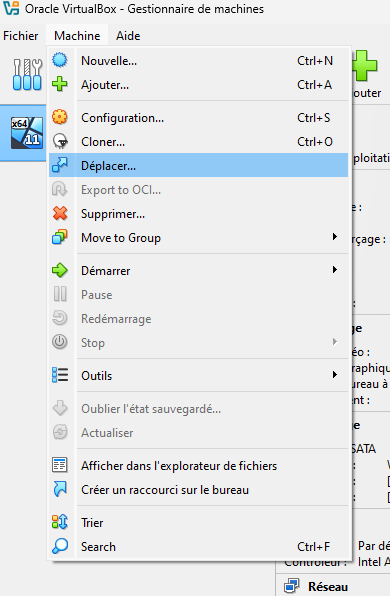Image resolution: width=390 pixels, height=596 pixels.
Task: Click Démarrer entry text
Action: point(106,271)
